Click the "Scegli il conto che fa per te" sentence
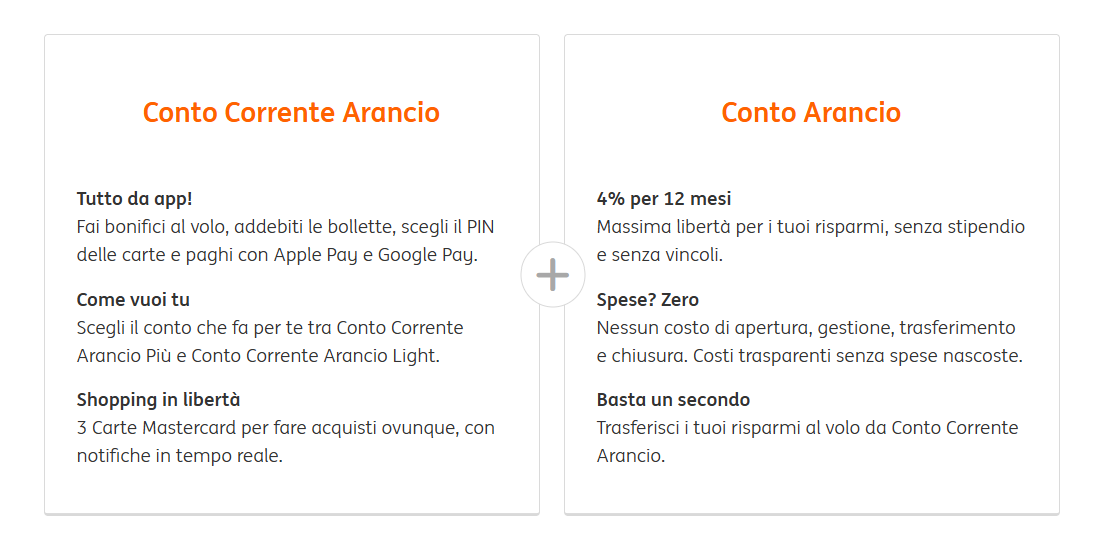 pyautogui.click(x=192, y=327)
